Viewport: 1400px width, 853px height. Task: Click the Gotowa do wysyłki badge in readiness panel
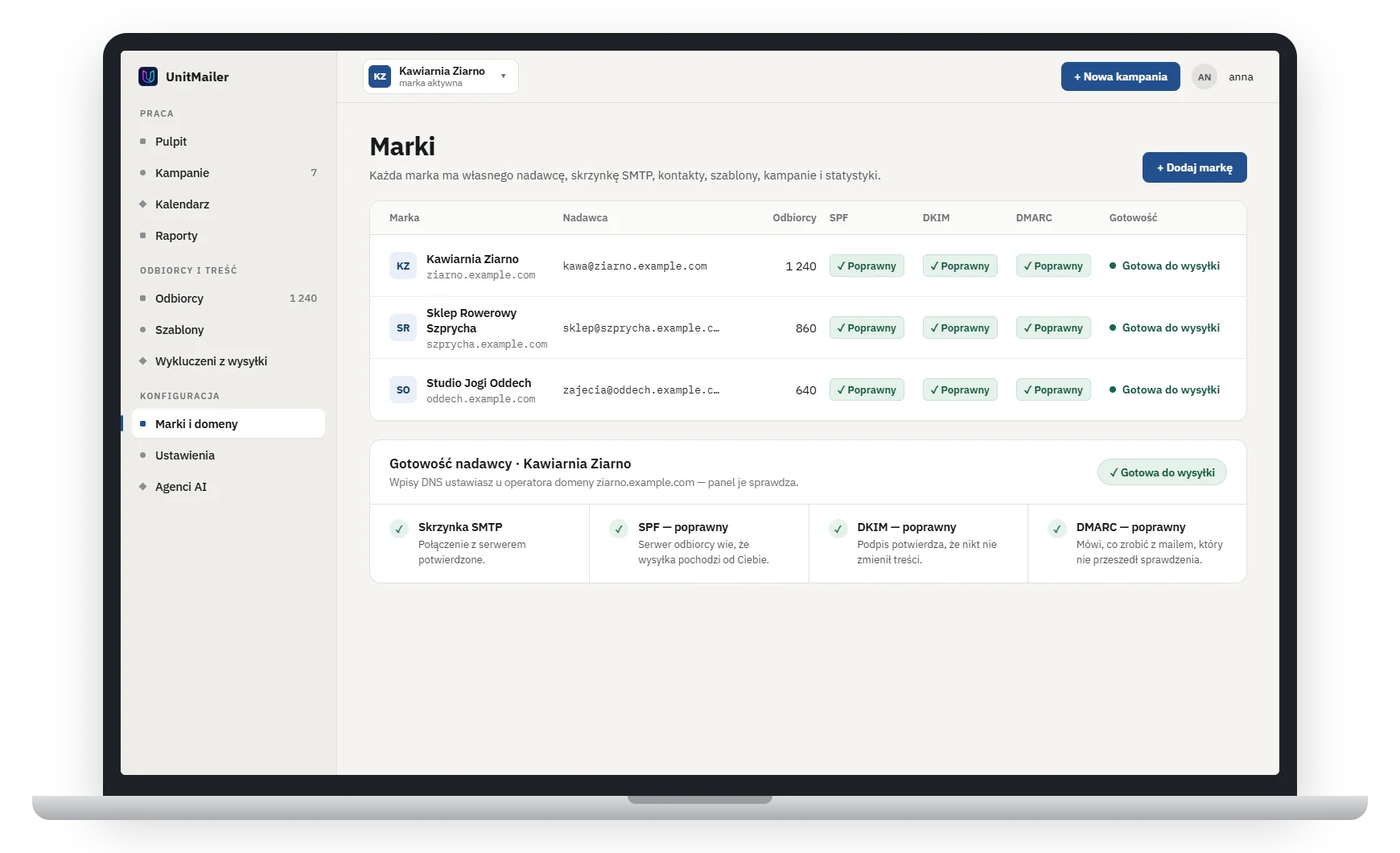(1162, 472)
